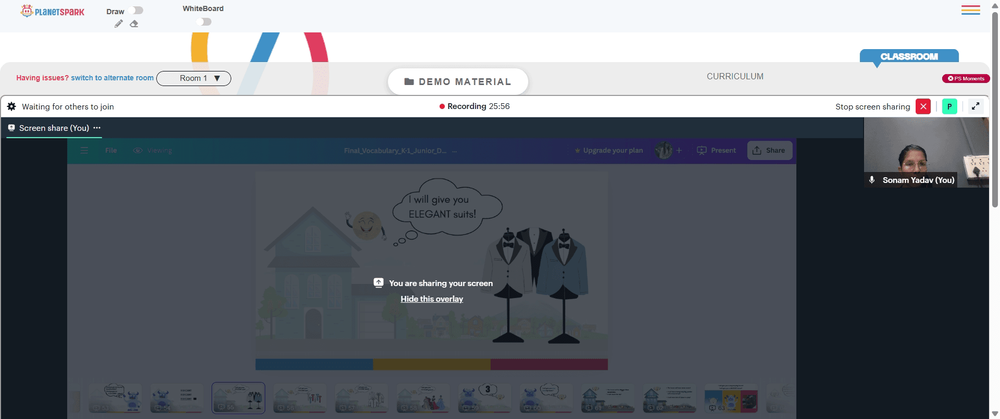
Task: Select the multicolor panel slide thumbnail
Action: click(x=731, y=398)
